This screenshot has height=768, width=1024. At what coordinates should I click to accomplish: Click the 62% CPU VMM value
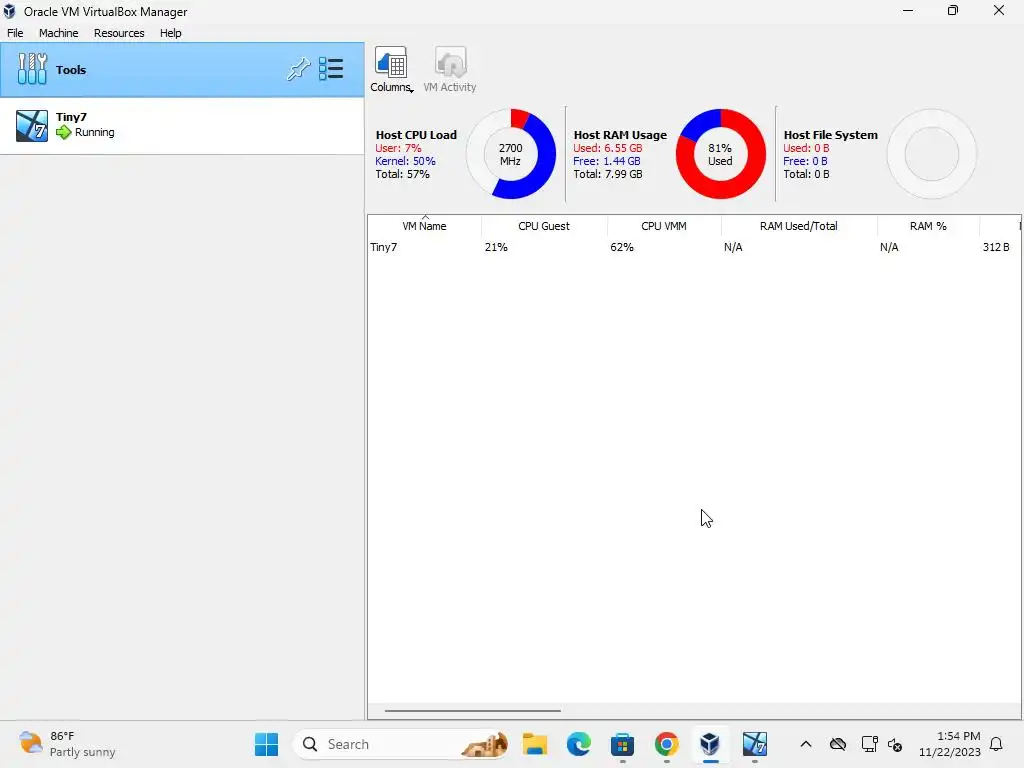[x=622, y=247]
